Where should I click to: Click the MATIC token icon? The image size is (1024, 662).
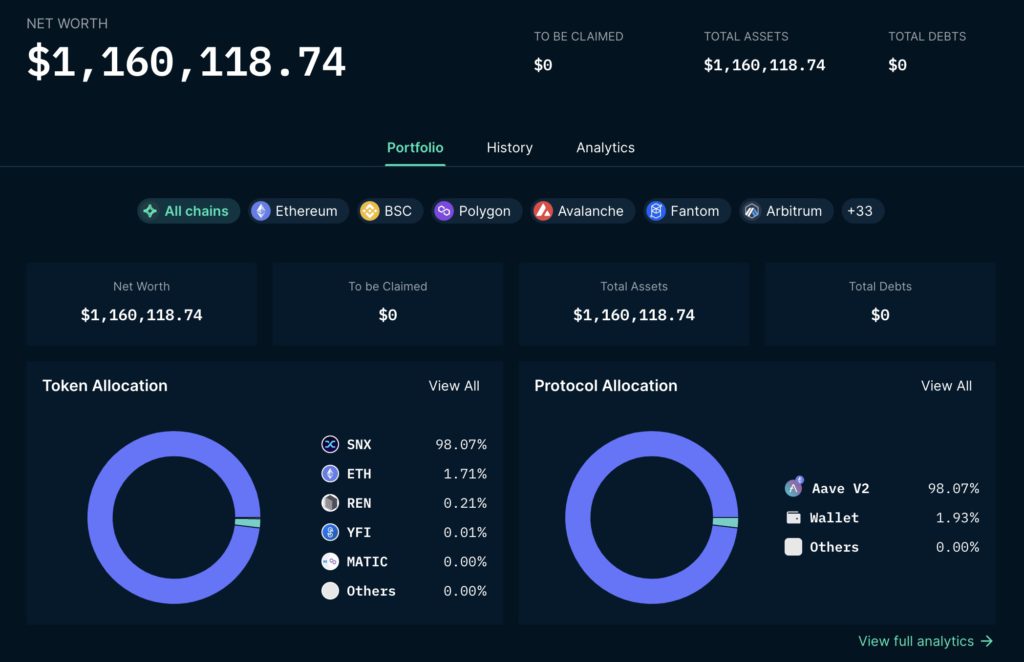[x=330, y=562]
